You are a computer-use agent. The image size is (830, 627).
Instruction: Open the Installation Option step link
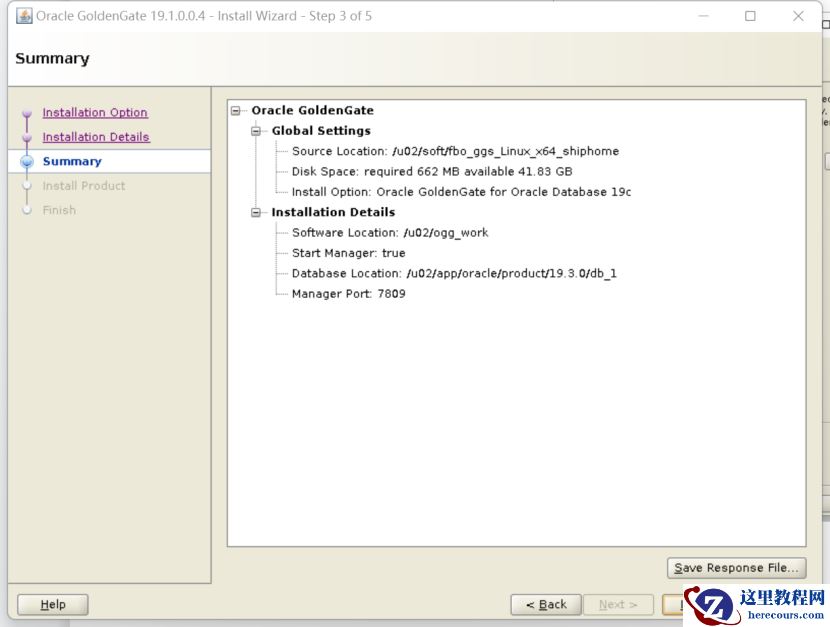[x=95, y=113]
